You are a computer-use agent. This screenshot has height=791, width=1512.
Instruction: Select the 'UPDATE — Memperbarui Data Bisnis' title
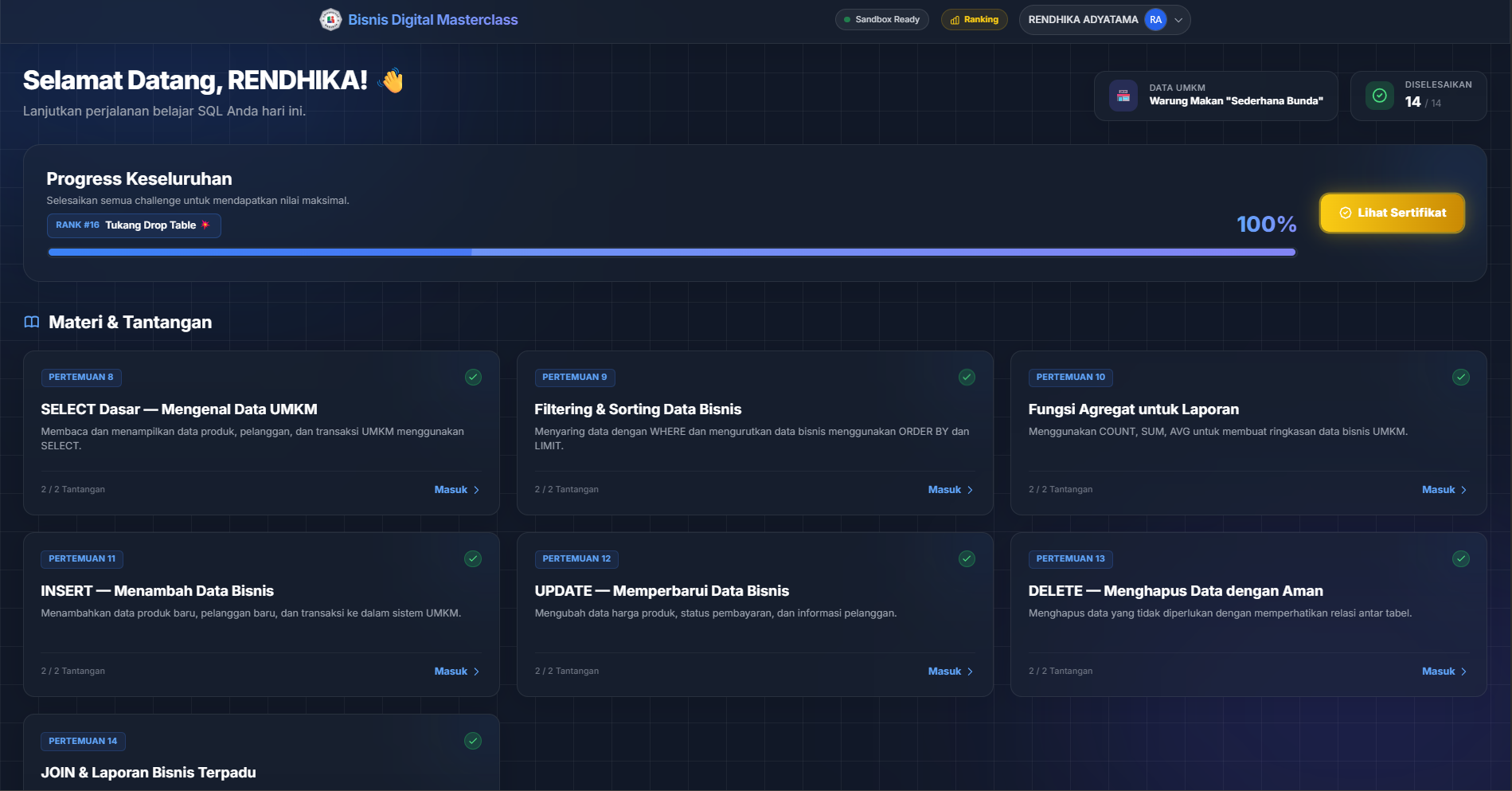click(x=662, y=591)
